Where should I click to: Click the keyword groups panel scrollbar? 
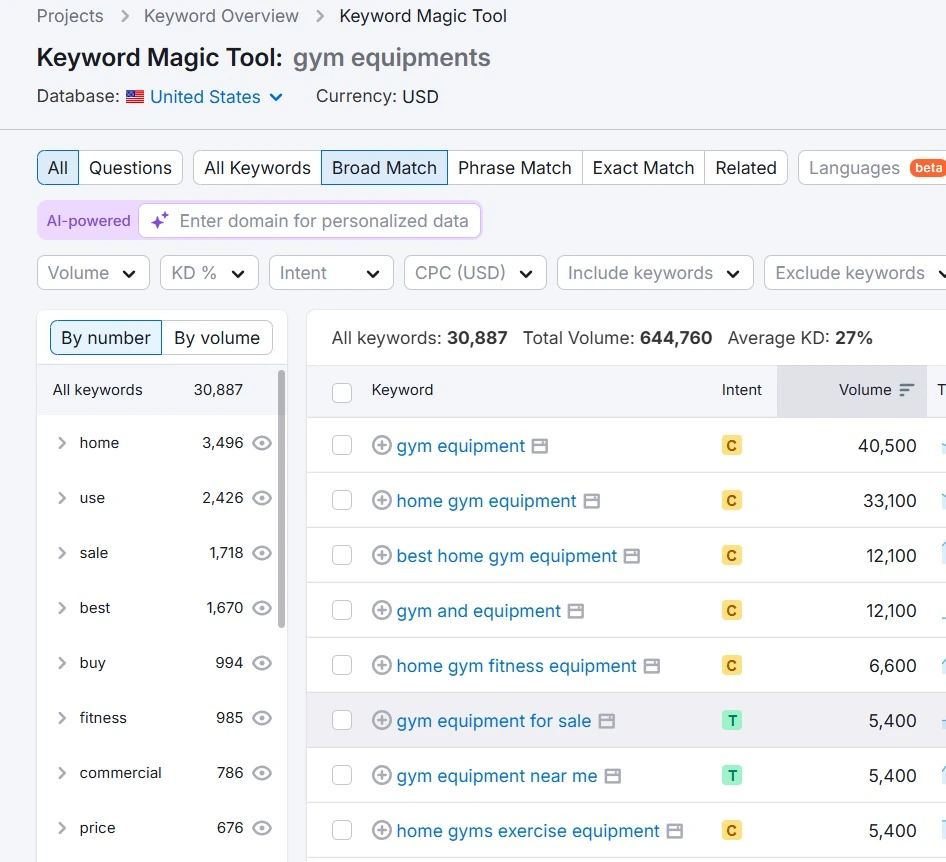pyautogui.click(x=281, y=499)
